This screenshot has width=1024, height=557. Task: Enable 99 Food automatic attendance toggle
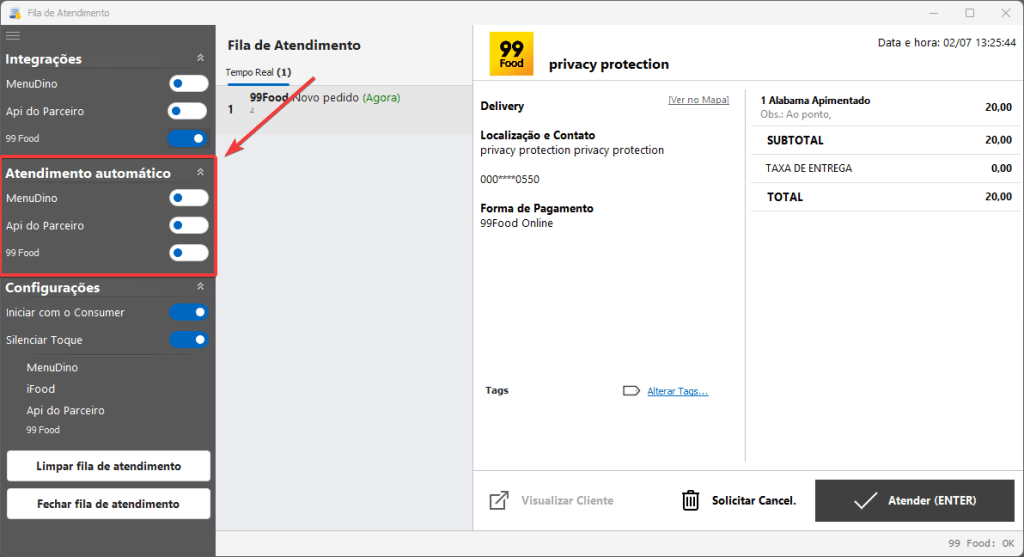[188, 253]
